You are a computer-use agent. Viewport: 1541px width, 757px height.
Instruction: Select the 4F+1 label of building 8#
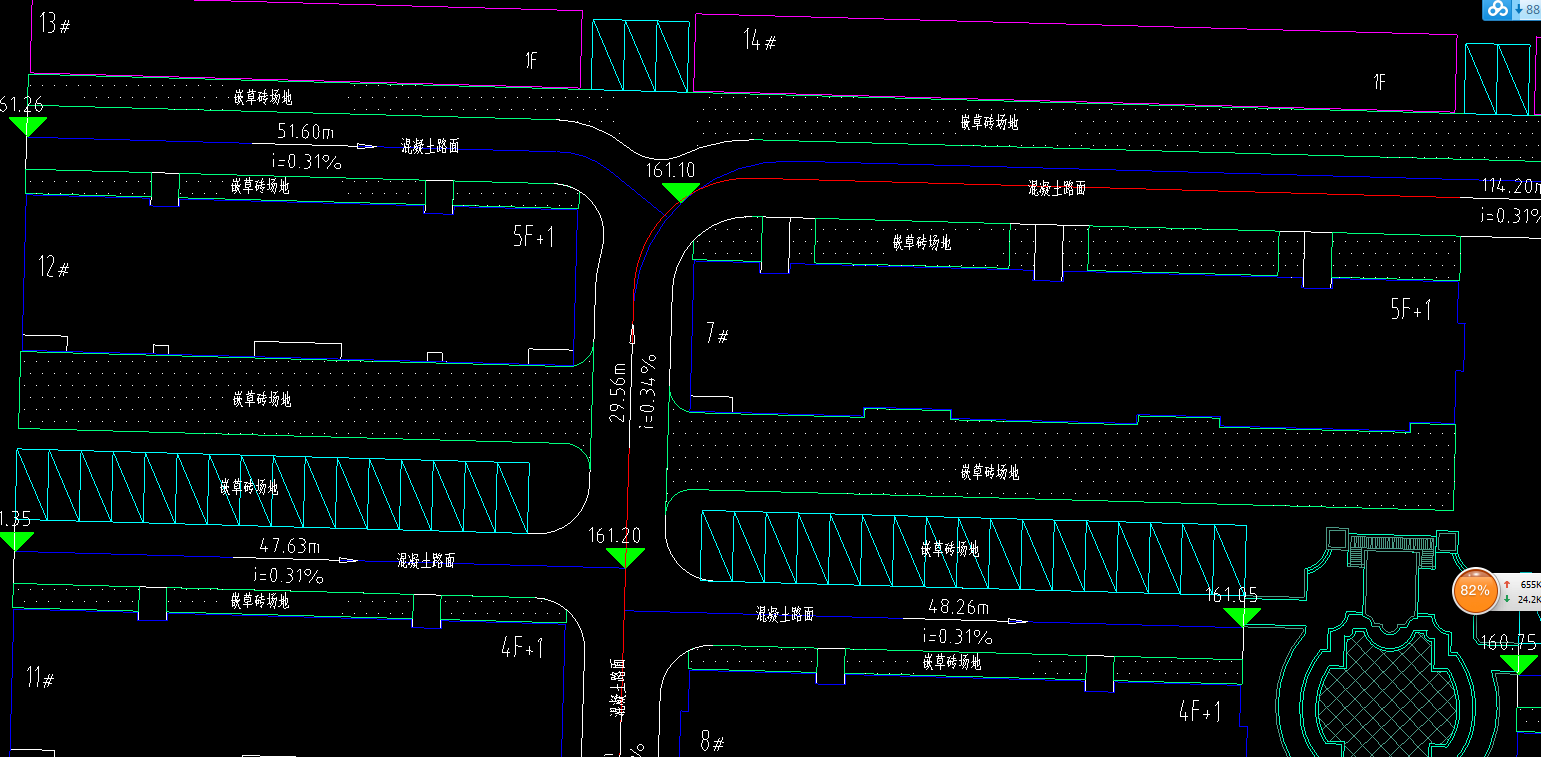click(1200, 712)
